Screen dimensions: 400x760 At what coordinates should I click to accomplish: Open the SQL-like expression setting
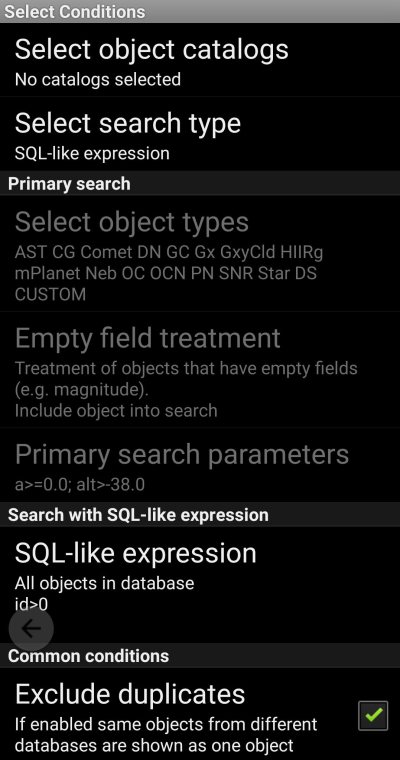pos(200,585)
